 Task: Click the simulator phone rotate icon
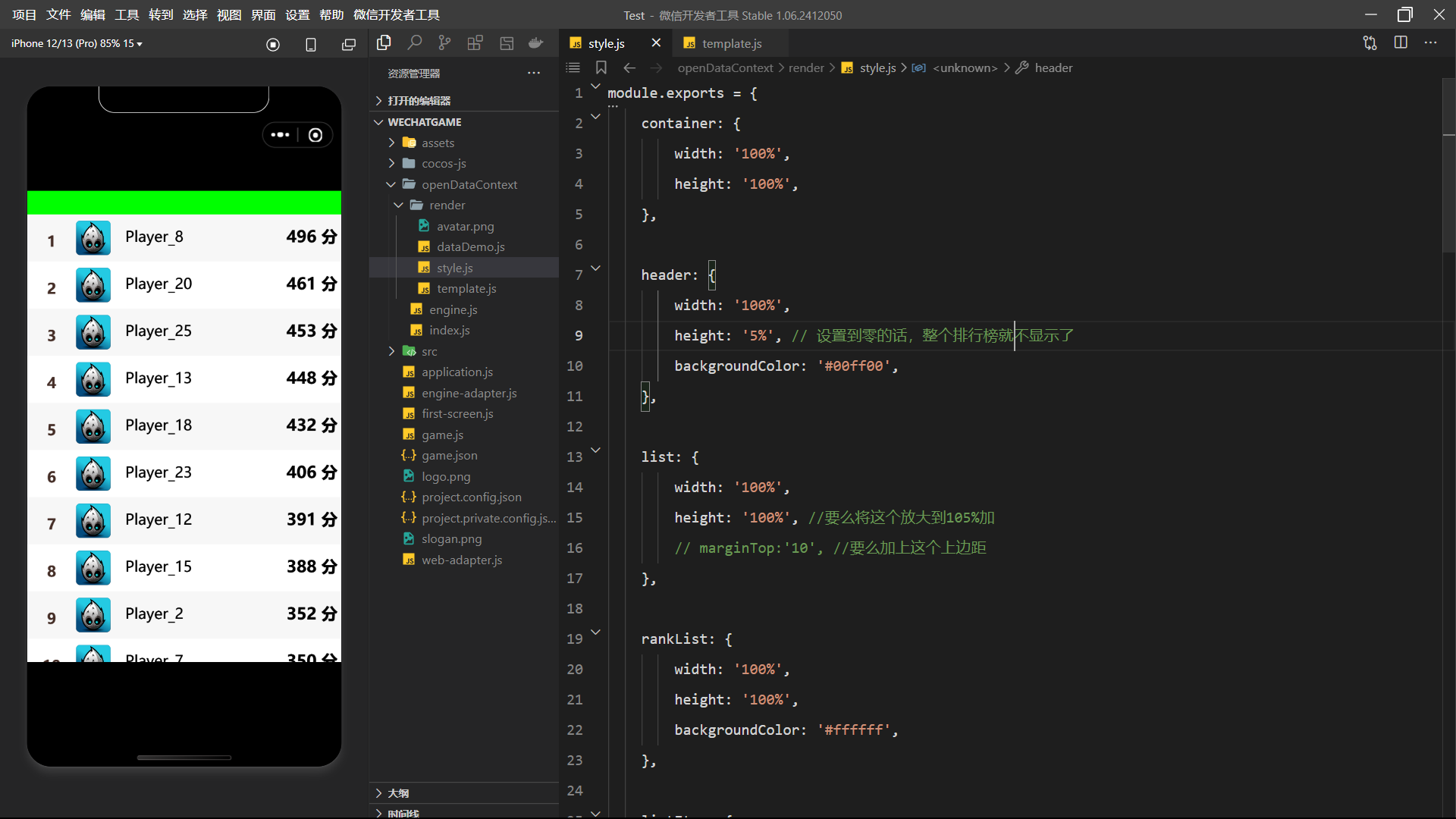pyautogui.click(x=311, y=45)
